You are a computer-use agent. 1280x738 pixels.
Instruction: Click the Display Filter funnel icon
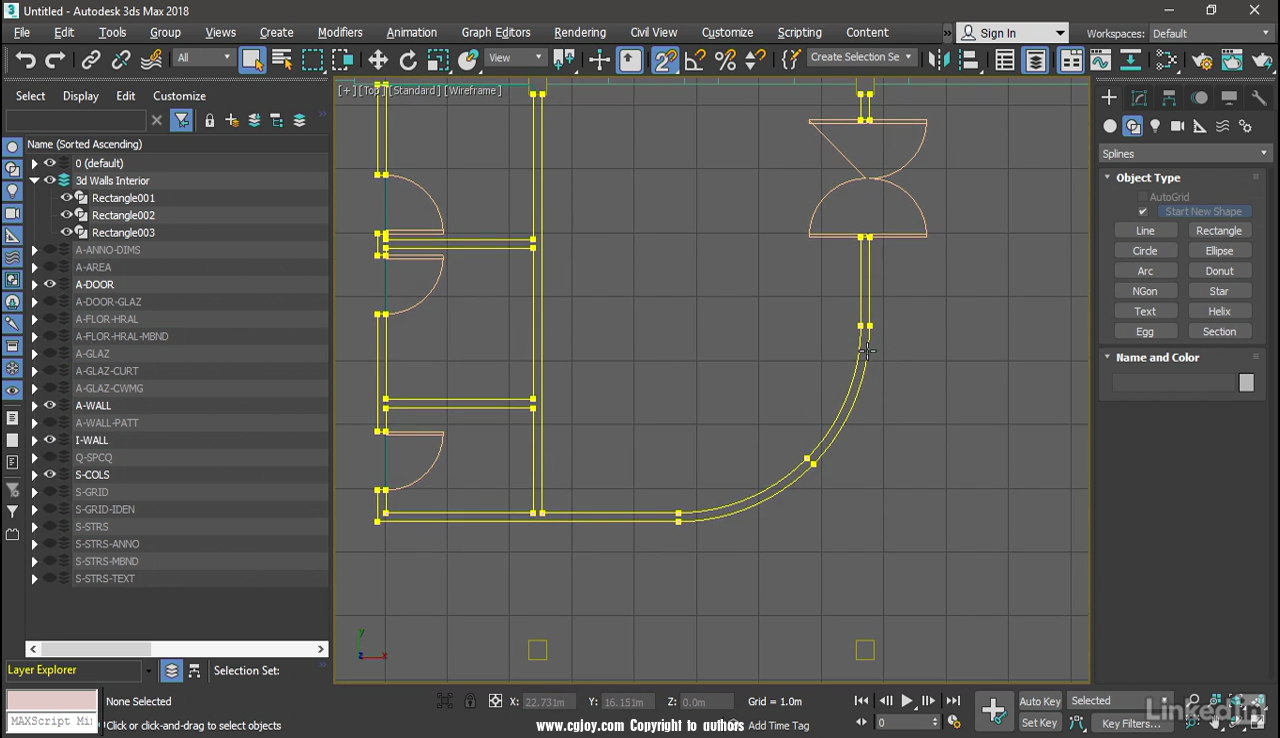pyautogui.click(x=182, y=120)
